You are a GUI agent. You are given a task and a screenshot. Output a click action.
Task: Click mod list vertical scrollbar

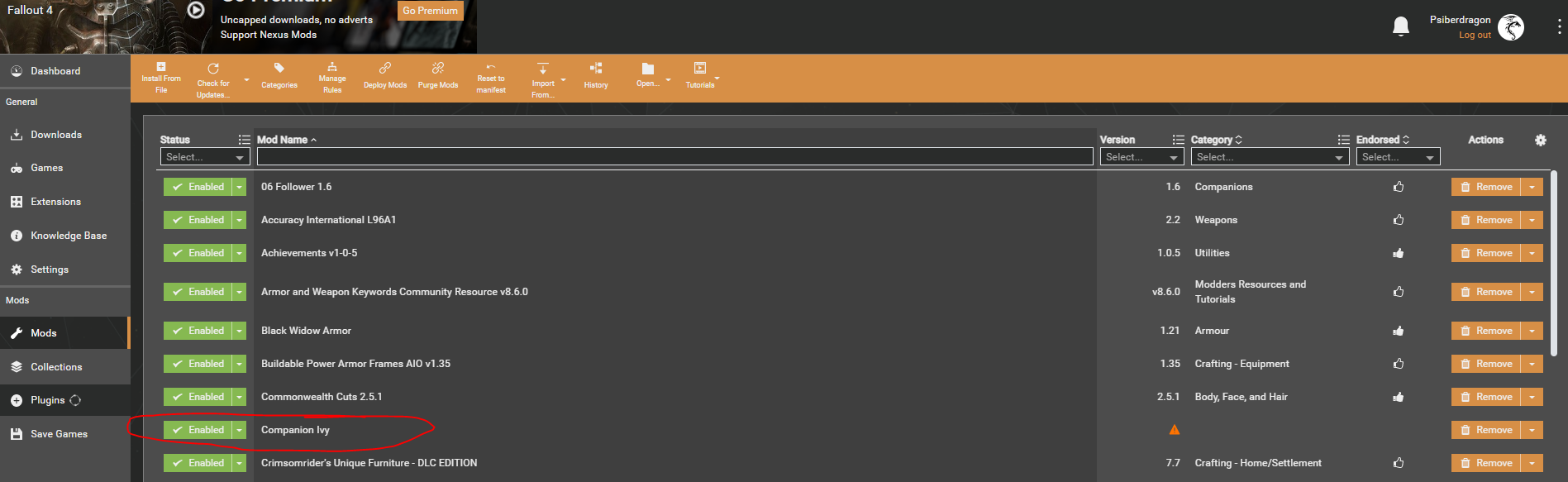pyautogui.click(x=1554, y=265)
